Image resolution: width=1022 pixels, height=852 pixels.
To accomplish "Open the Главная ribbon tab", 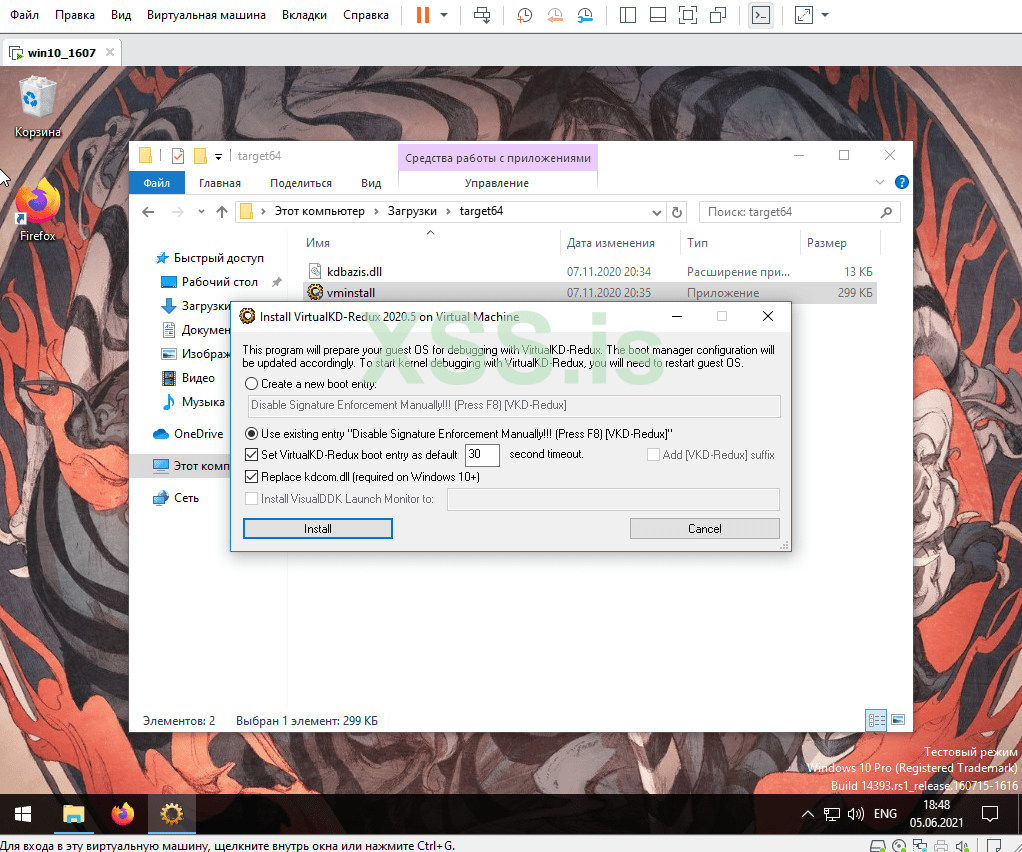I will point(220,183).
